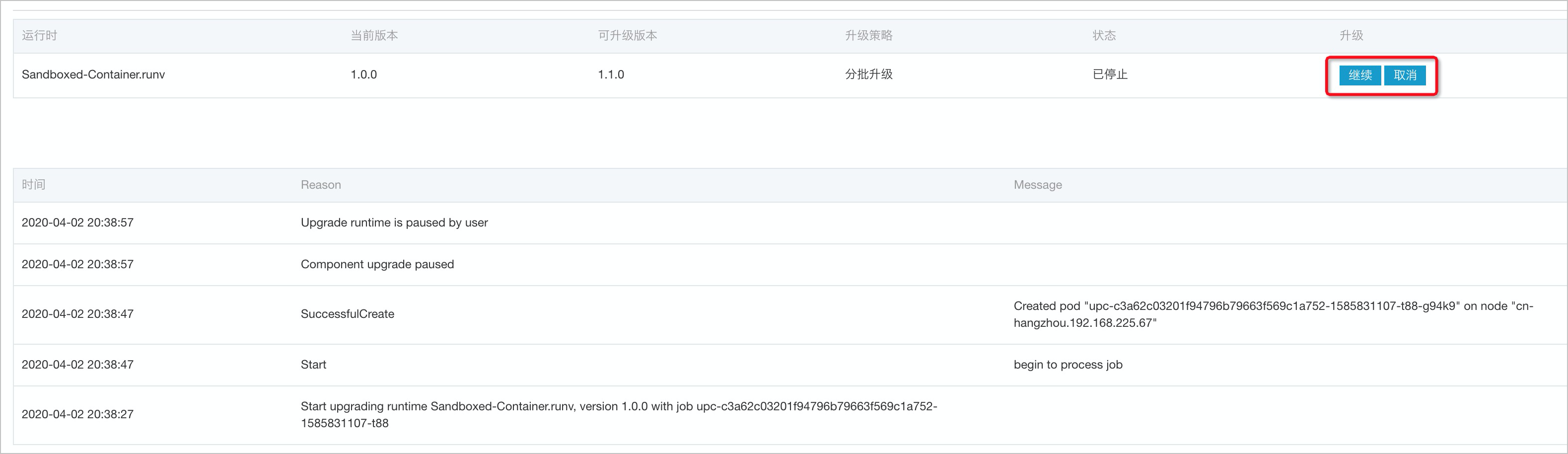The image size is (1568, 454).
Task: Click the 升级 column header
Action: 1352,35
